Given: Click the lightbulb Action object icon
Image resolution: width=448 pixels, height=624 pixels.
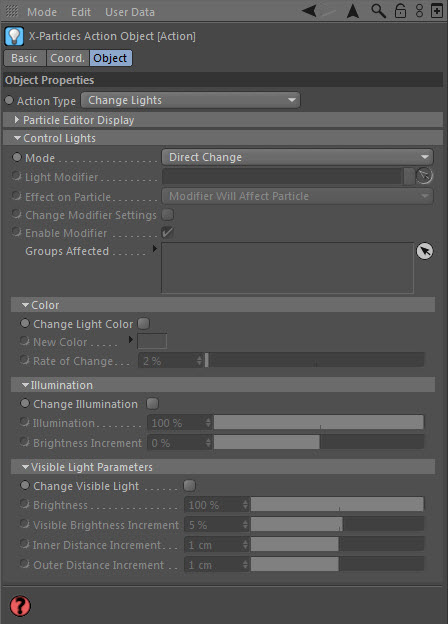Looking at the screenshot, I should tap(14, 36).
